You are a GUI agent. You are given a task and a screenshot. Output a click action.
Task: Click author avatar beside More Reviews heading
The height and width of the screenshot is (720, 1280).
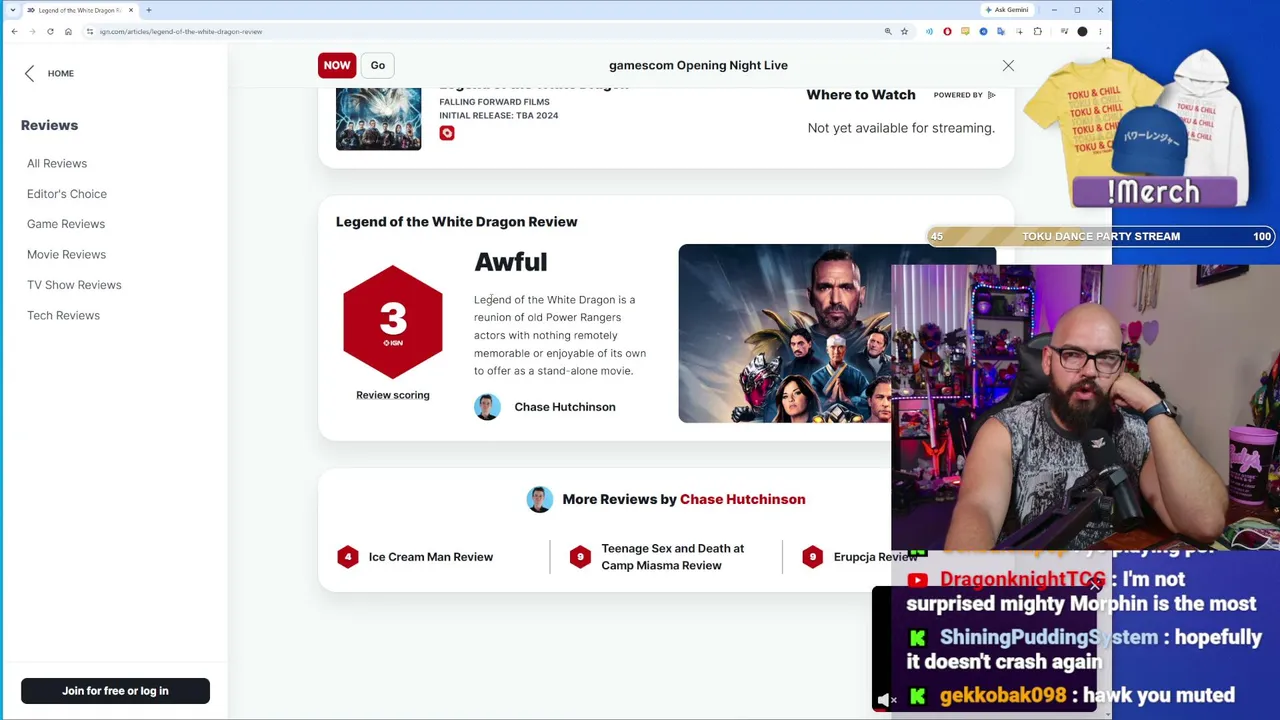click(x=540, y=499)
